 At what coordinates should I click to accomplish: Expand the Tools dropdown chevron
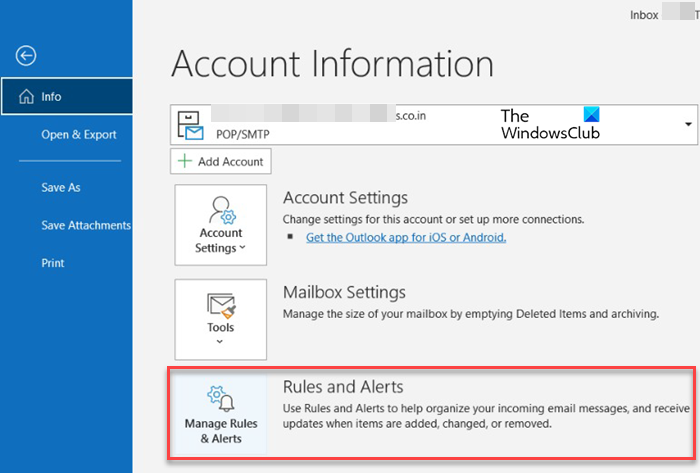(220, 342)
